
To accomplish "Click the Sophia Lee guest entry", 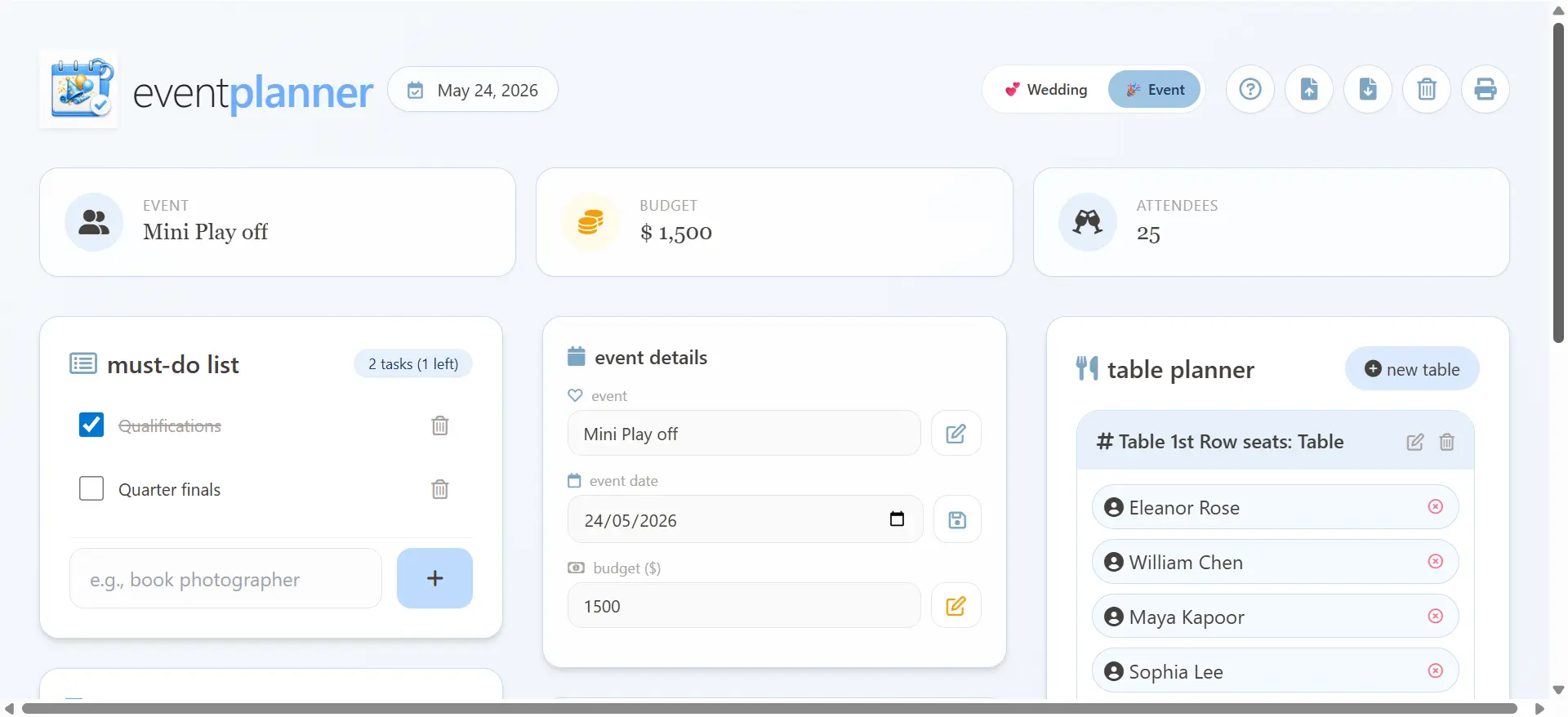I will tap(1275, 671).
